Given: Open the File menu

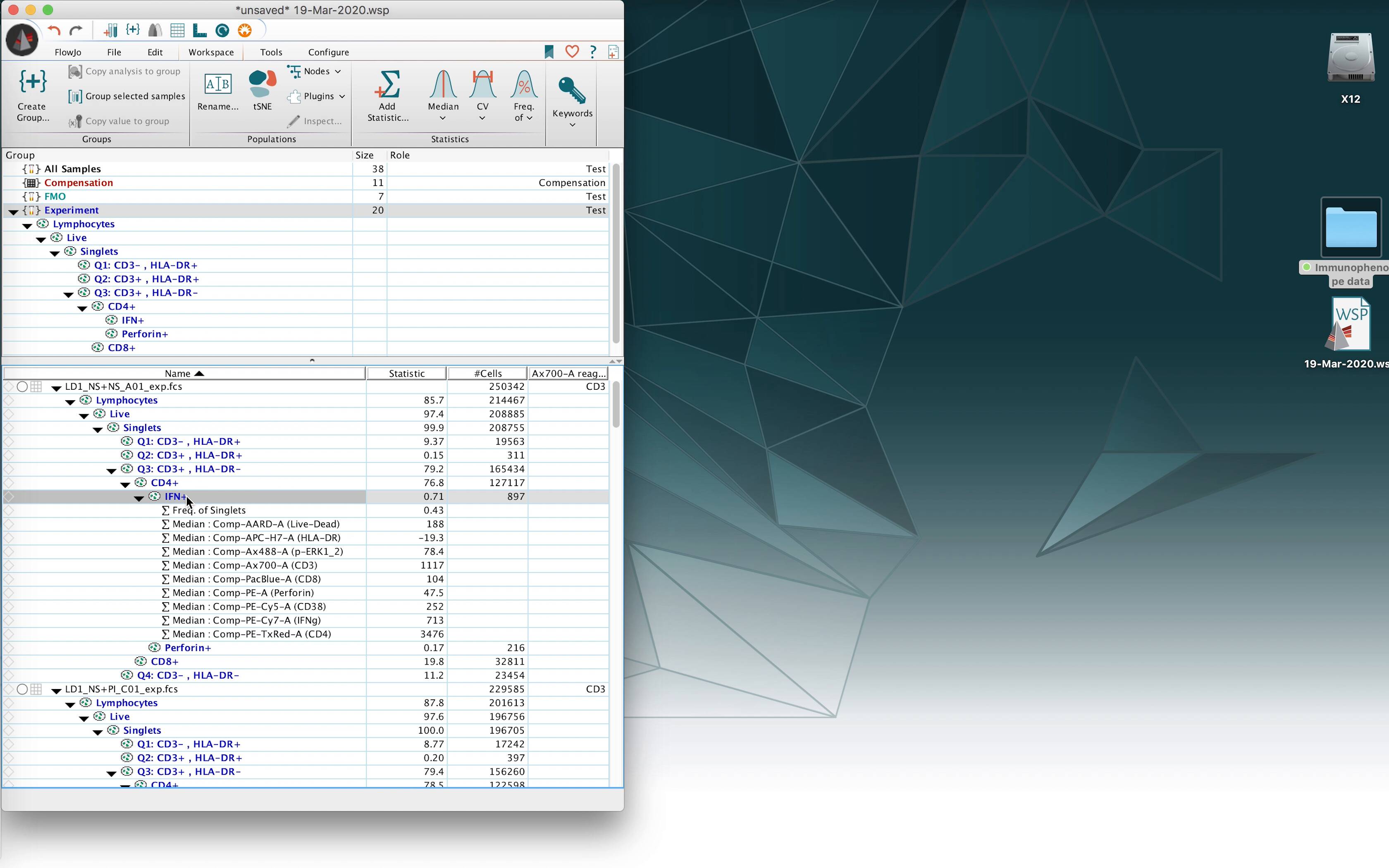Looking at the screenshot, I should [114, 52].
